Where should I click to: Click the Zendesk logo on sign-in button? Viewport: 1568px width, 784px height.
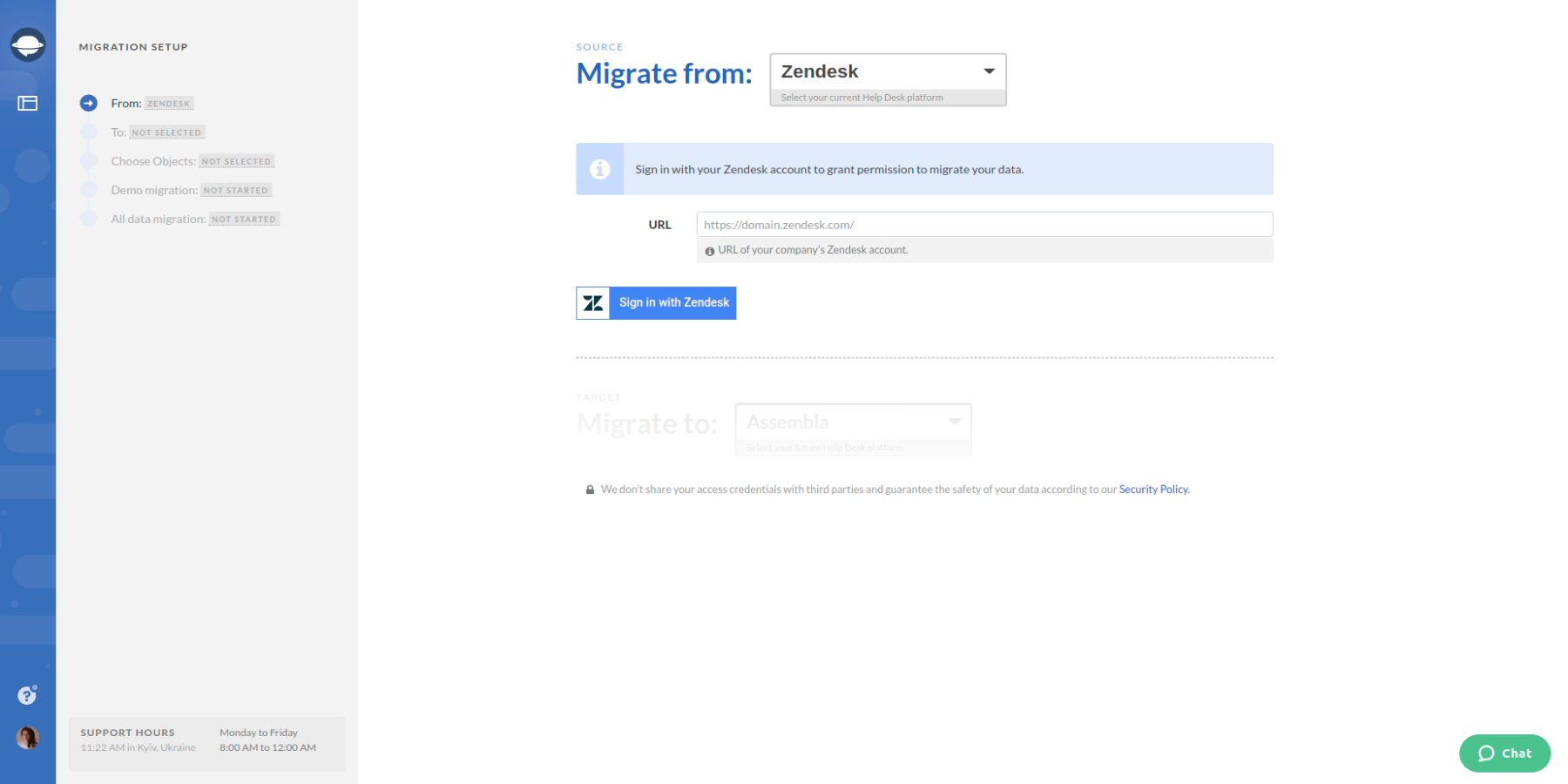pyautogui.click(x=592, y=302)
